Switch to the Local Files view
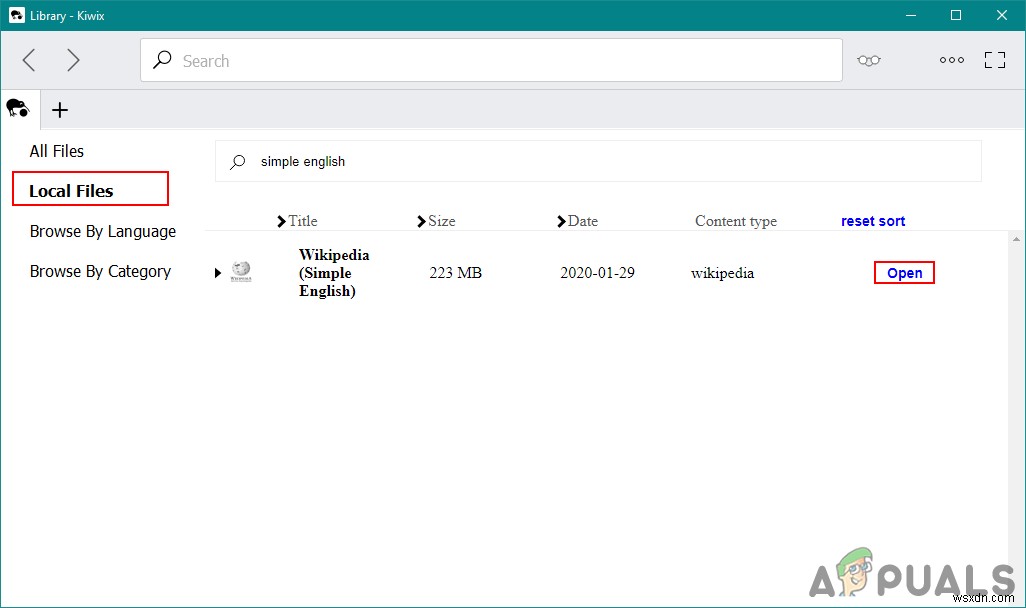The image size is (1026, 608). (x=90, y=188)
